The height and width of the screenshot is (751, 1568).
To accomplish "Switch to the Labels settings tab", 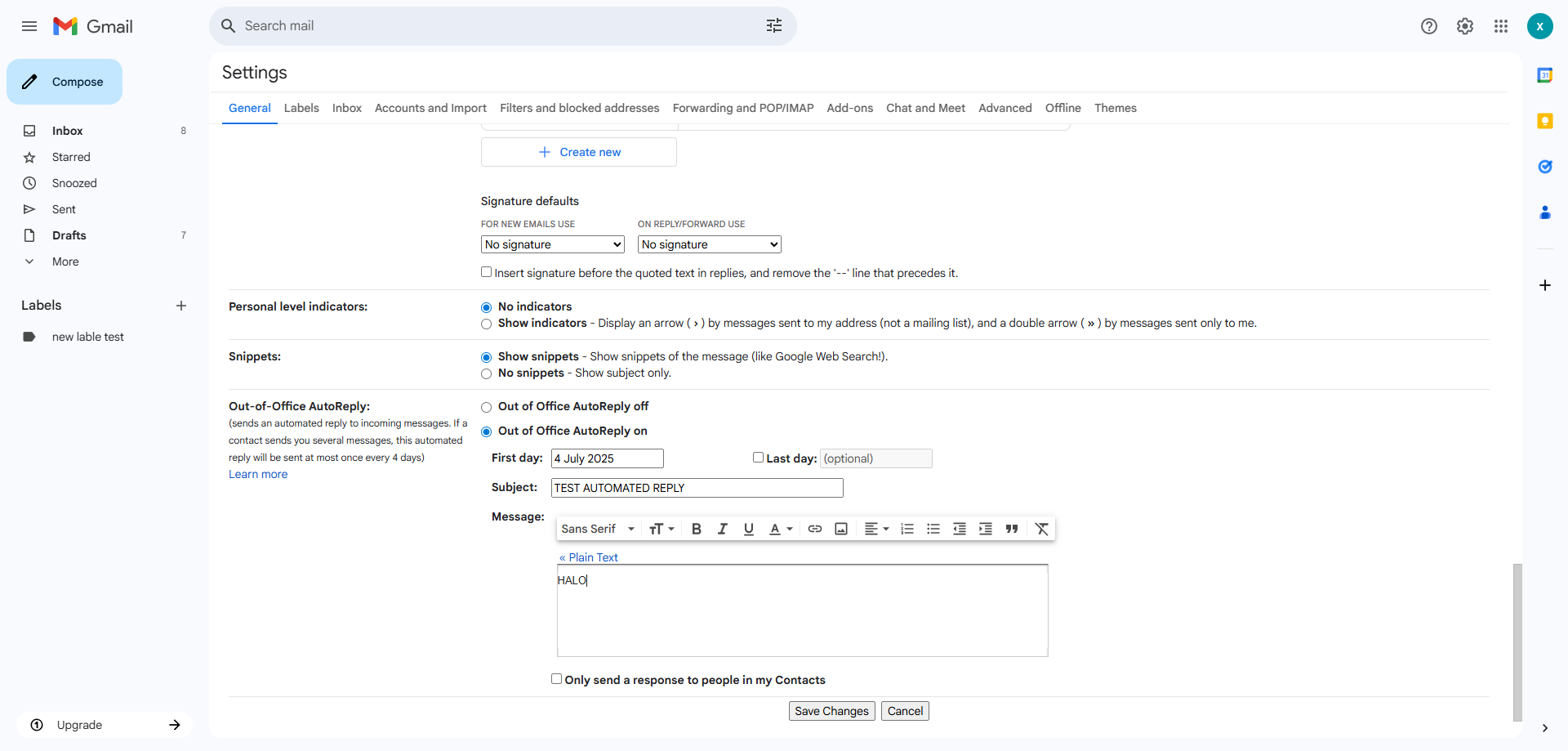I will 301,108.
